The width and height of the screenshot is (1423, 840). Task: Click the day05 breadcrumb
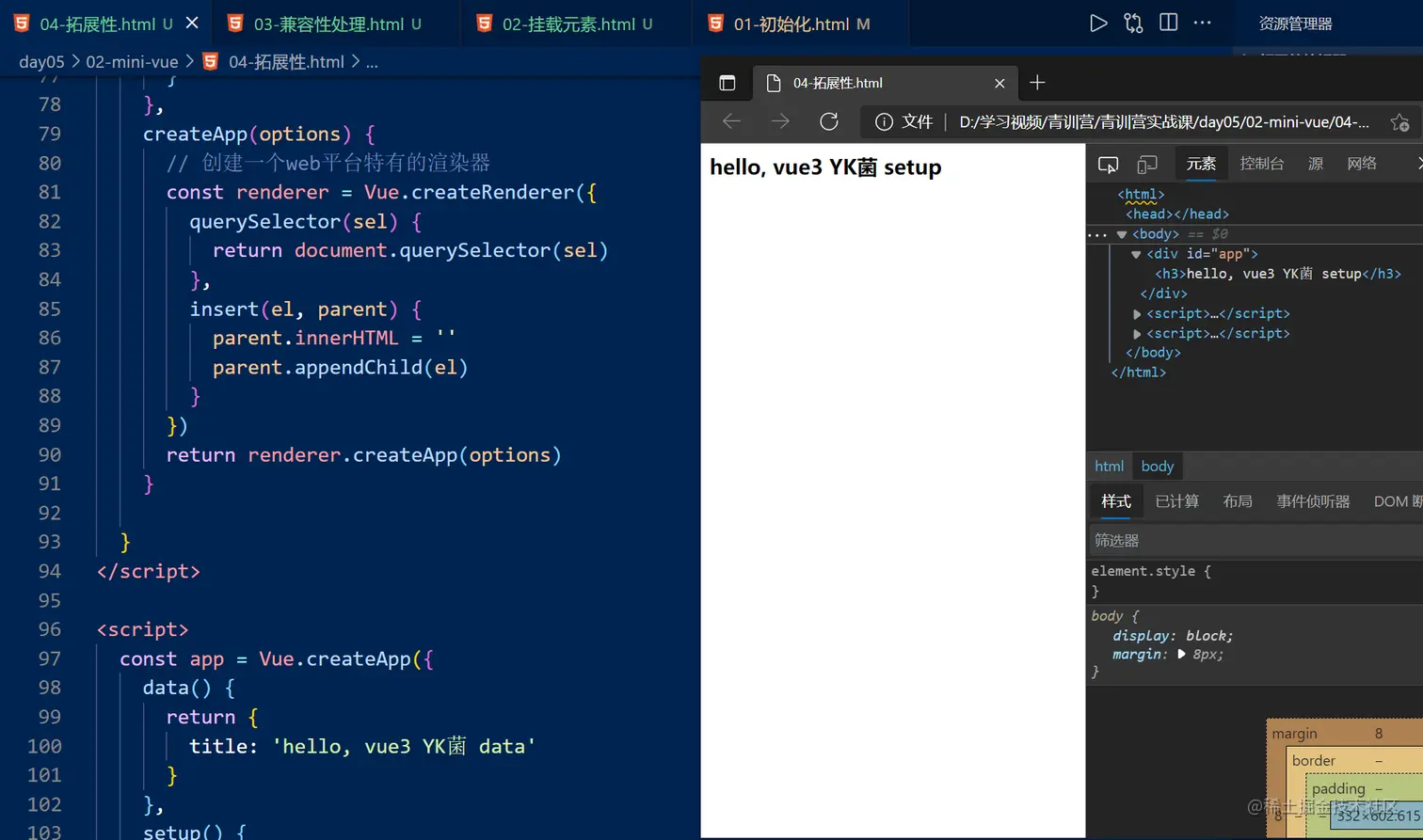point(41,62)
